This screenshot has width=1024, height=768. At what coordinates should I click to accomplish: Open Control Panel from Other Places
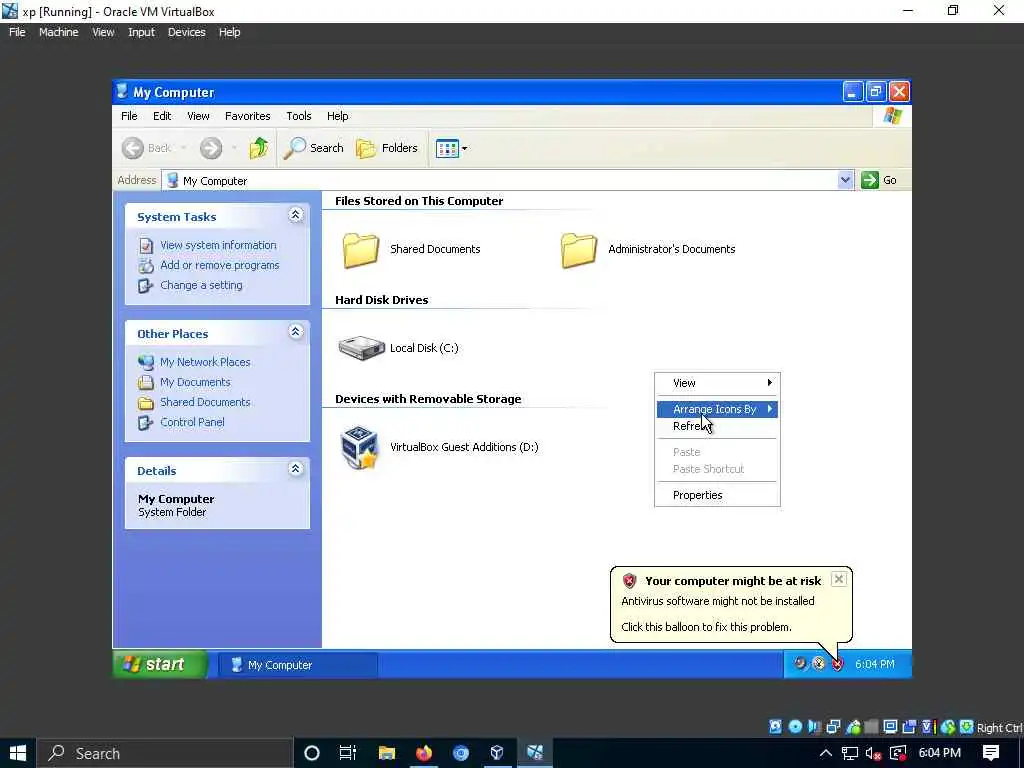pyautogui.click(x=192, y=423)
